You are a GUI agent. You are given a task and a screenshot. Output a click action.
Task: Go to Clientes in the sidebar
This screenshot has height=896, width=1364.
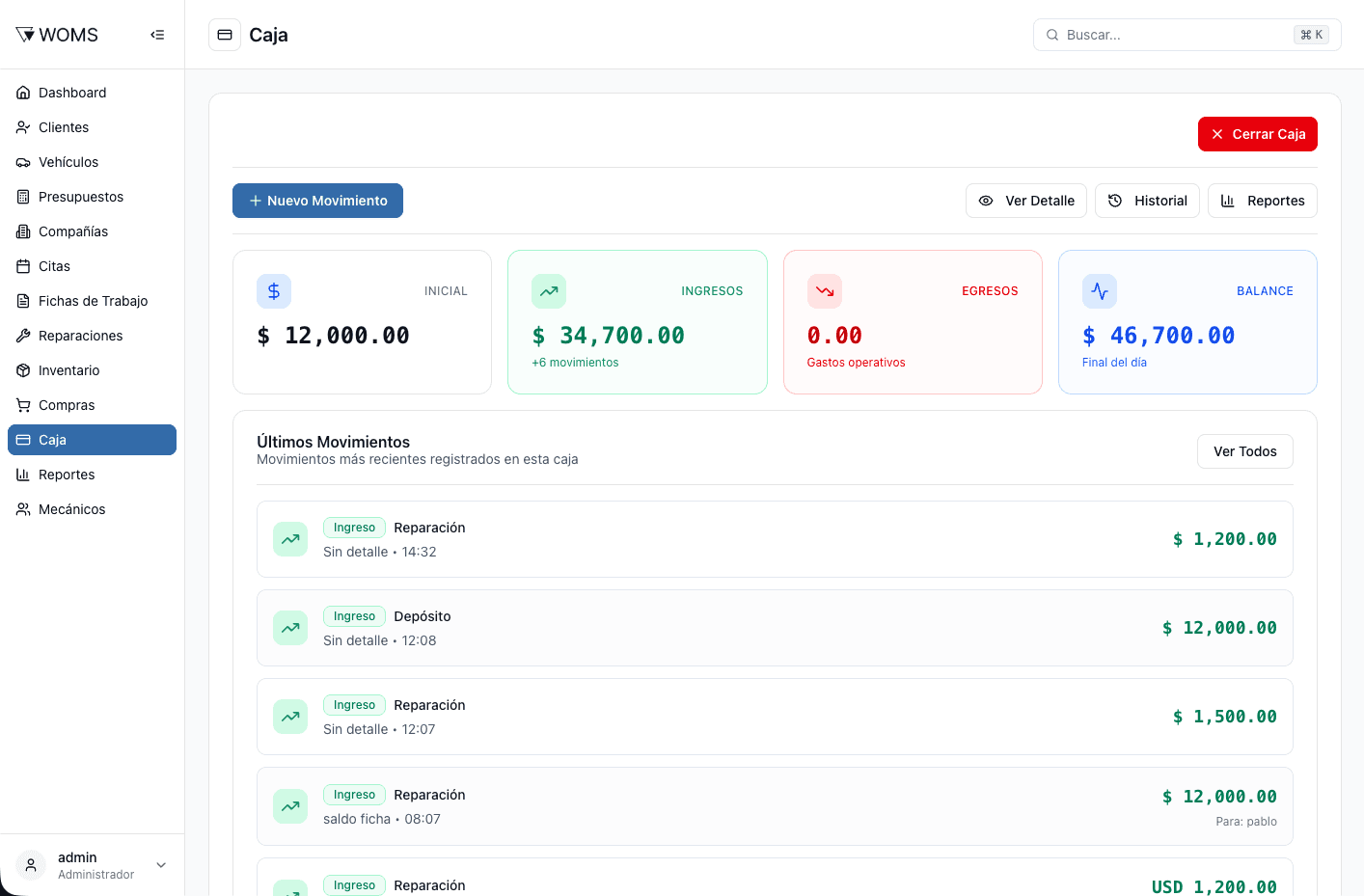tap(92, 127)
